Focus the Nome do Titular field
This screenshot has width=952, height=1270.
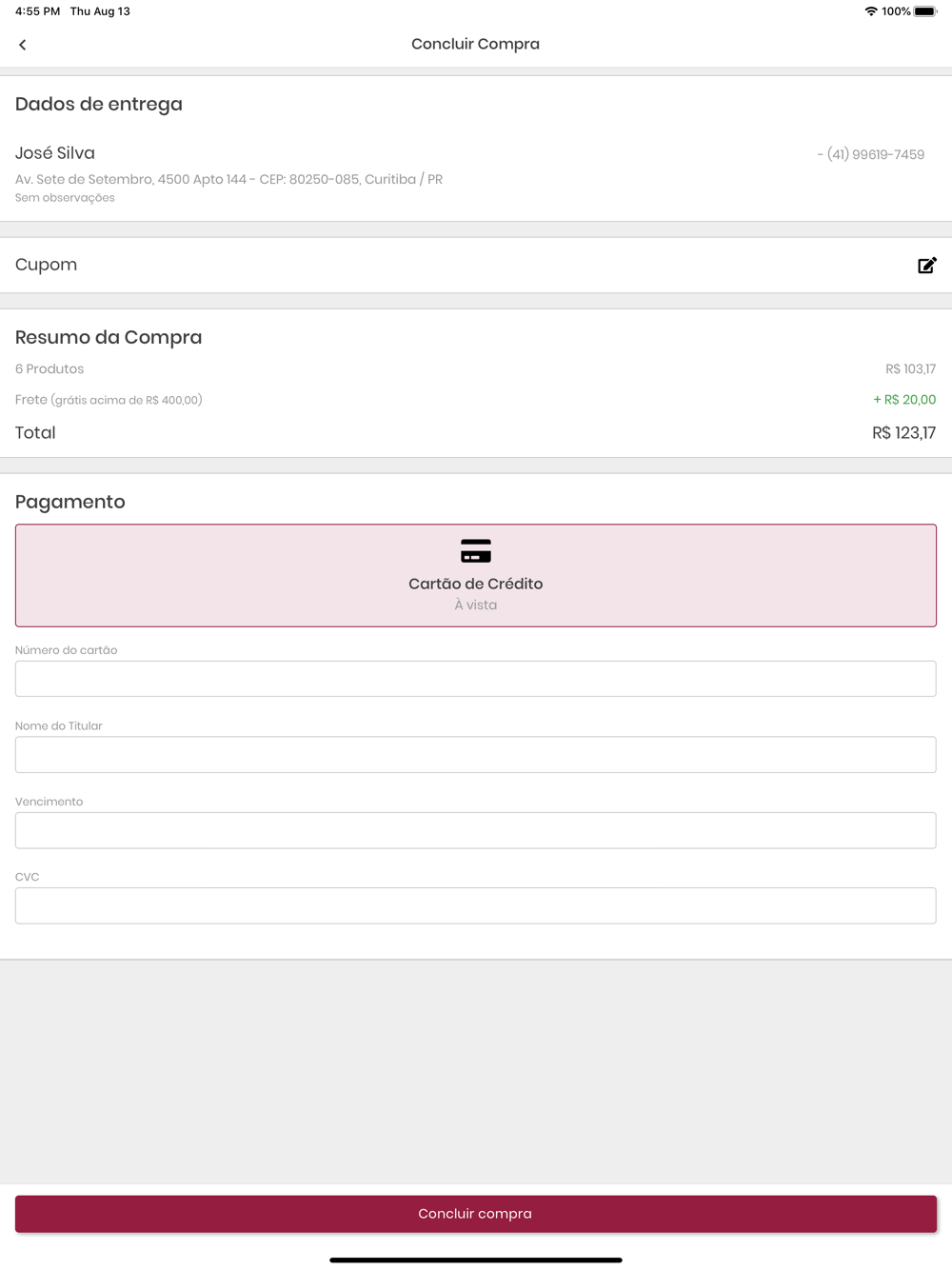coord(476,755)
